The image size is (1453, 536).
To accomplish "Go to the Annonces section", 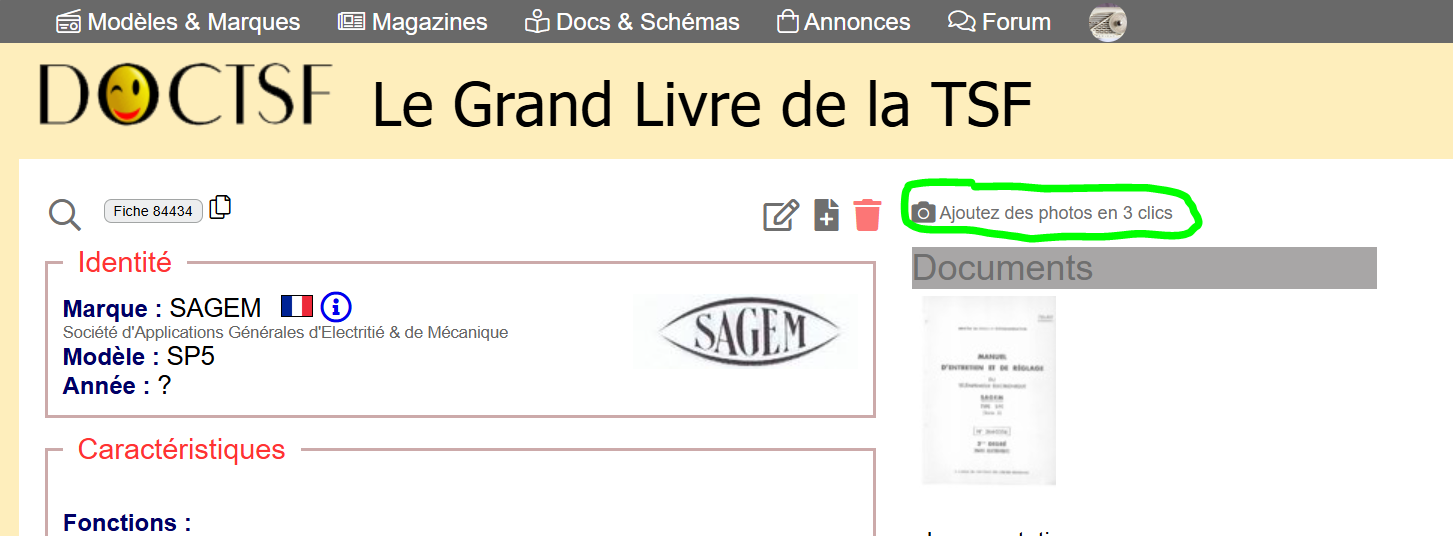I will tap(843, 22).
